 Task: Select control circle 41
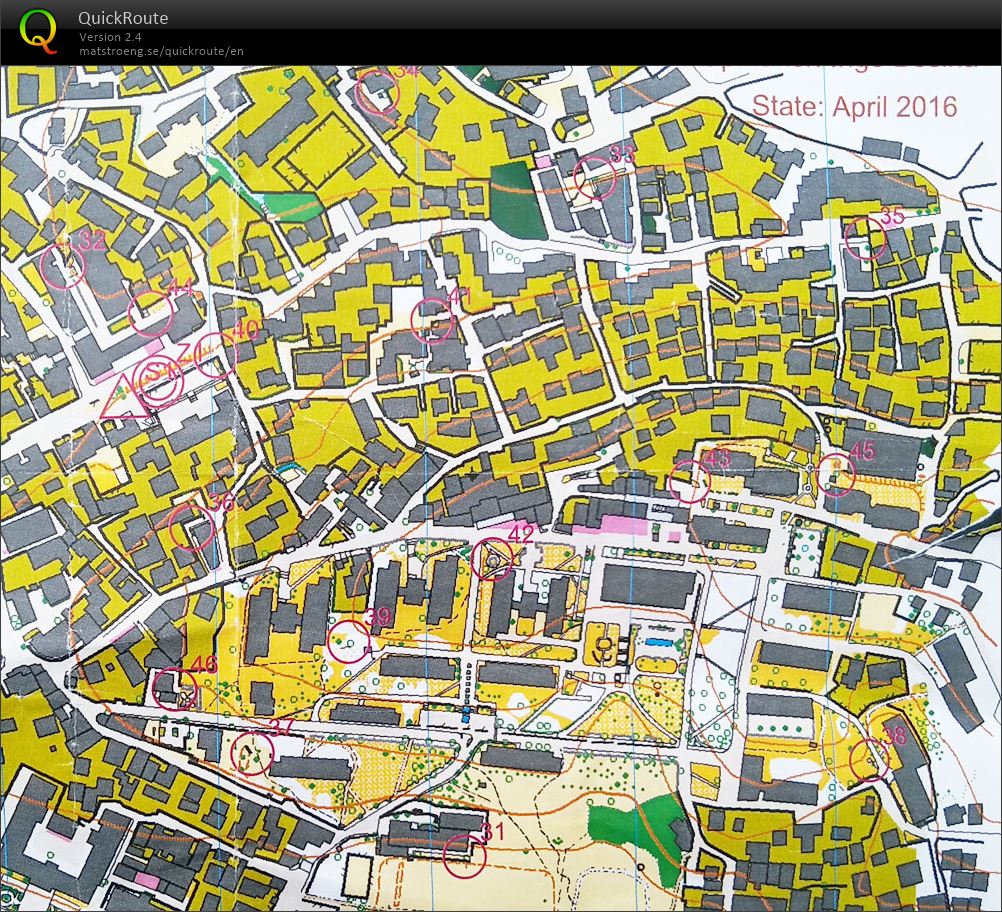(432, 320)
